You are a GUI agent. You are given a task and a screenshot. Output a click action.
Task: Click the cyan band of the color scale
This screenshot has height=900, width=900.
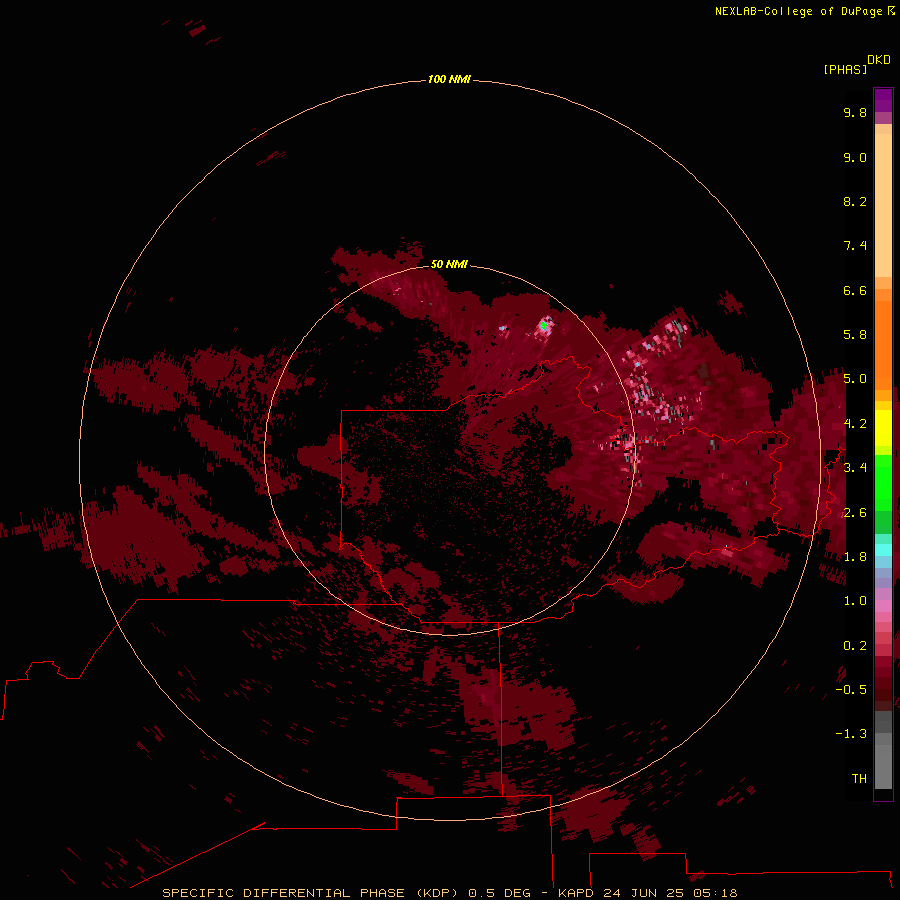pos(883,550)
